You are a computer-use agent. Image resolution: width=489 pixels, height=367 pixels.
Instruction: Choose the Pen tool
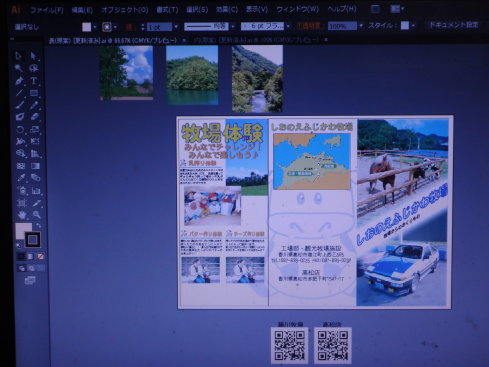[20, 81]
